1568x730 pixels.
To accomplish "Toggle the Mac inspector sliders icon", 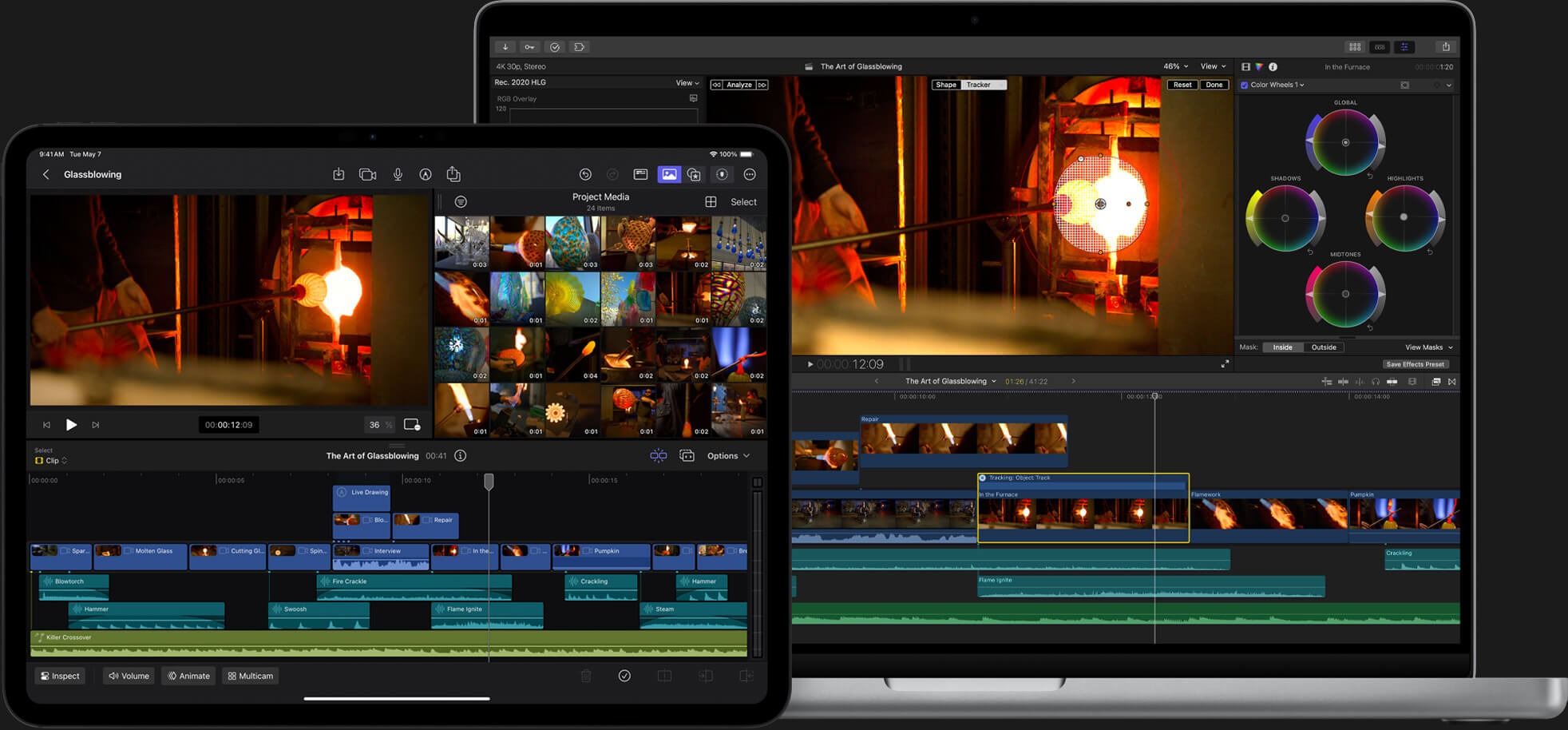I will click(1404, 47).
